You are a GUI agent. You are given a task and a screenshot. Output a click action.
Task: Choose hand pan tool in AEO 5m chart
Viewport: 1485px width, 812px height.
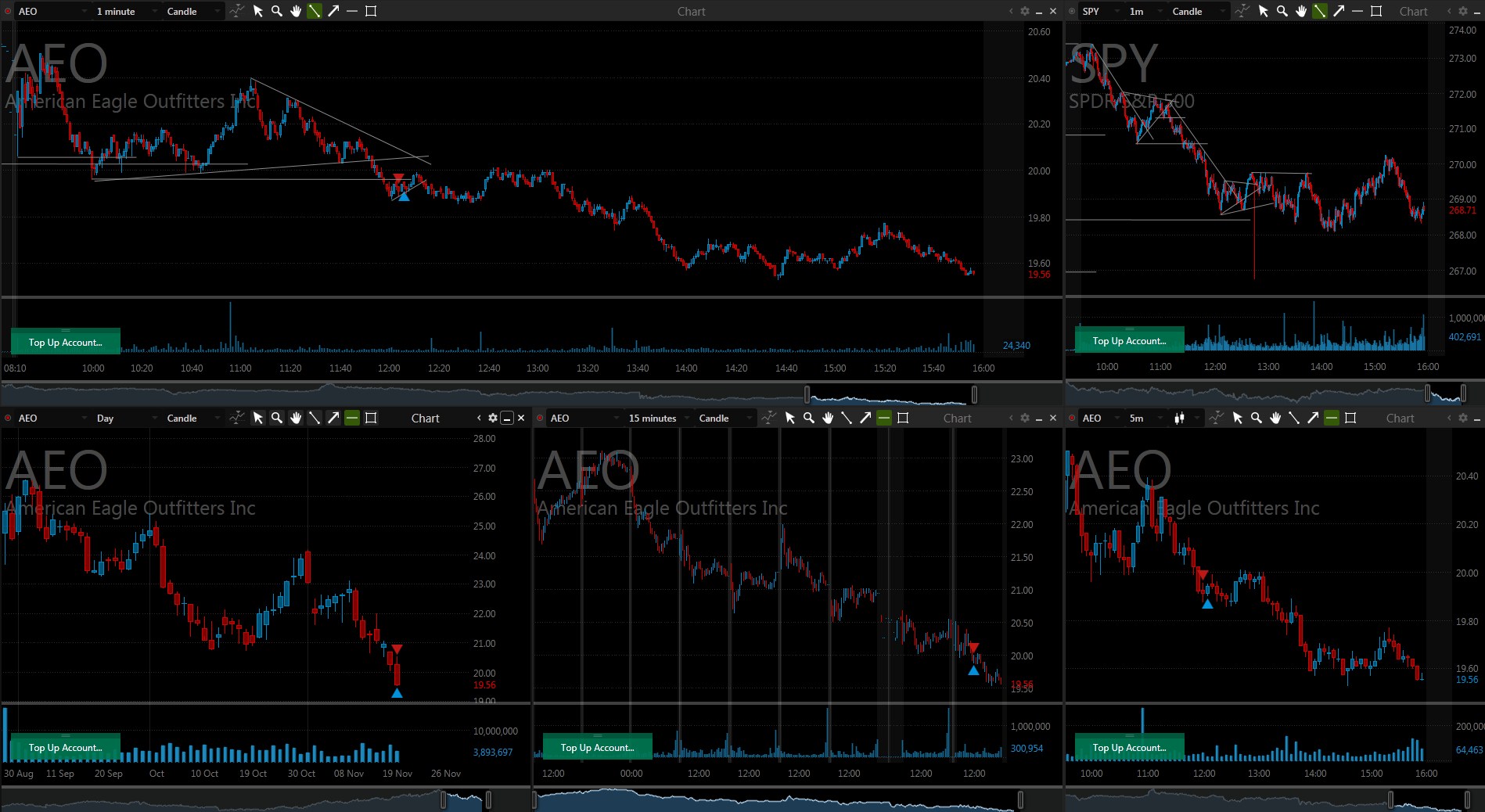(1275, 418)
